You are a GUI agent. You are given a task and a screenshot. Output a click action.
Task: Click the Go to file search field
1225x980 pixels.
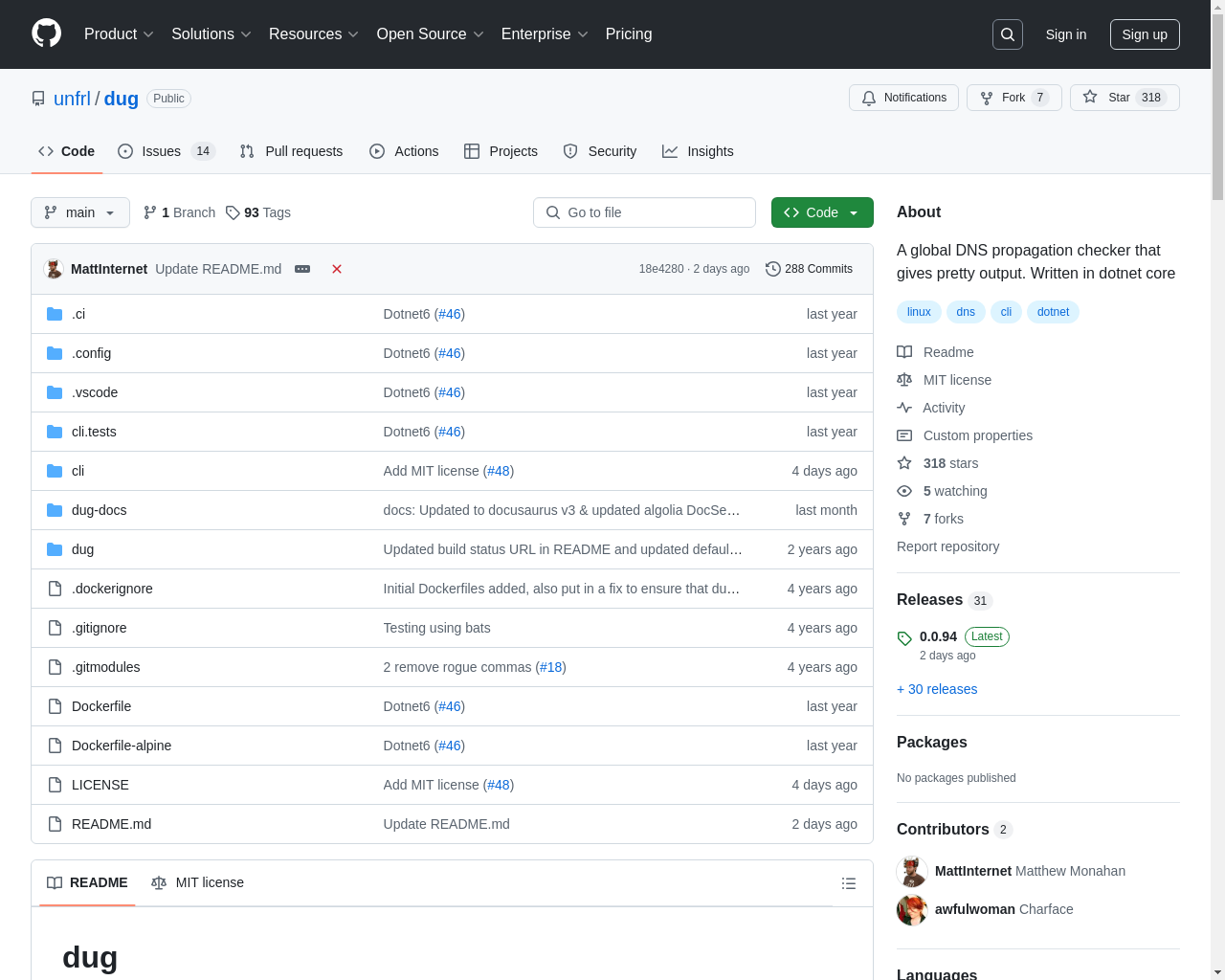point(644,212)
